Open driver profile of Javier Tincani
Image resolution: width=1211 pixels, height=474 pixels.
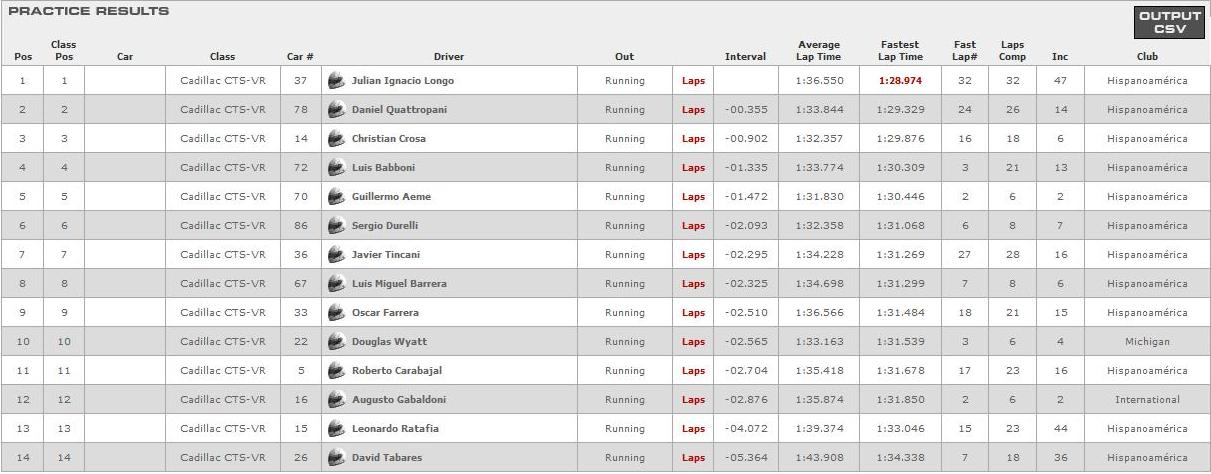[x=386, y=255]
